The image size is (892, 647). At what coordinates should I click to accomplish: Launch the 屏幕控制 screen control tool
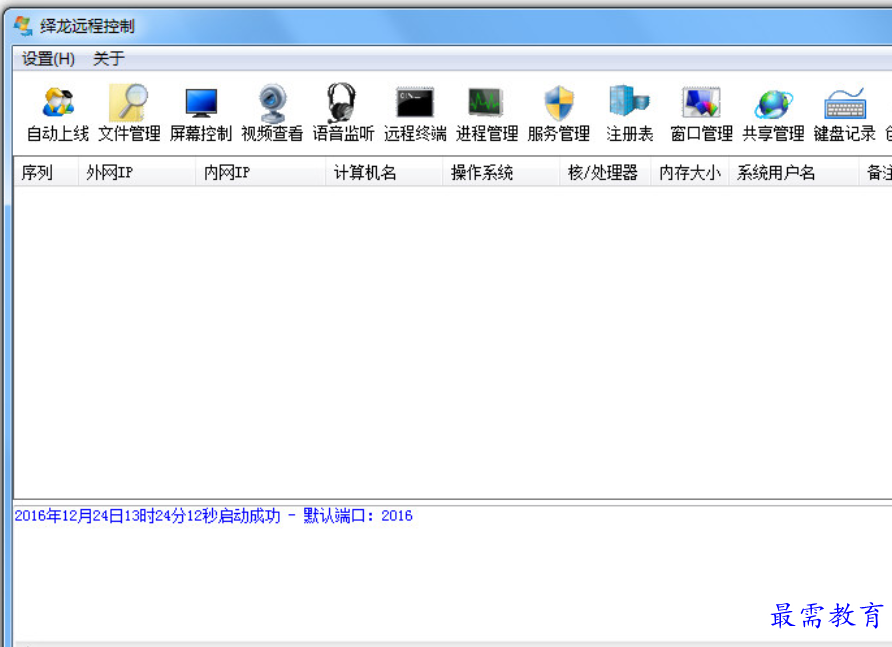coord(201,113)
